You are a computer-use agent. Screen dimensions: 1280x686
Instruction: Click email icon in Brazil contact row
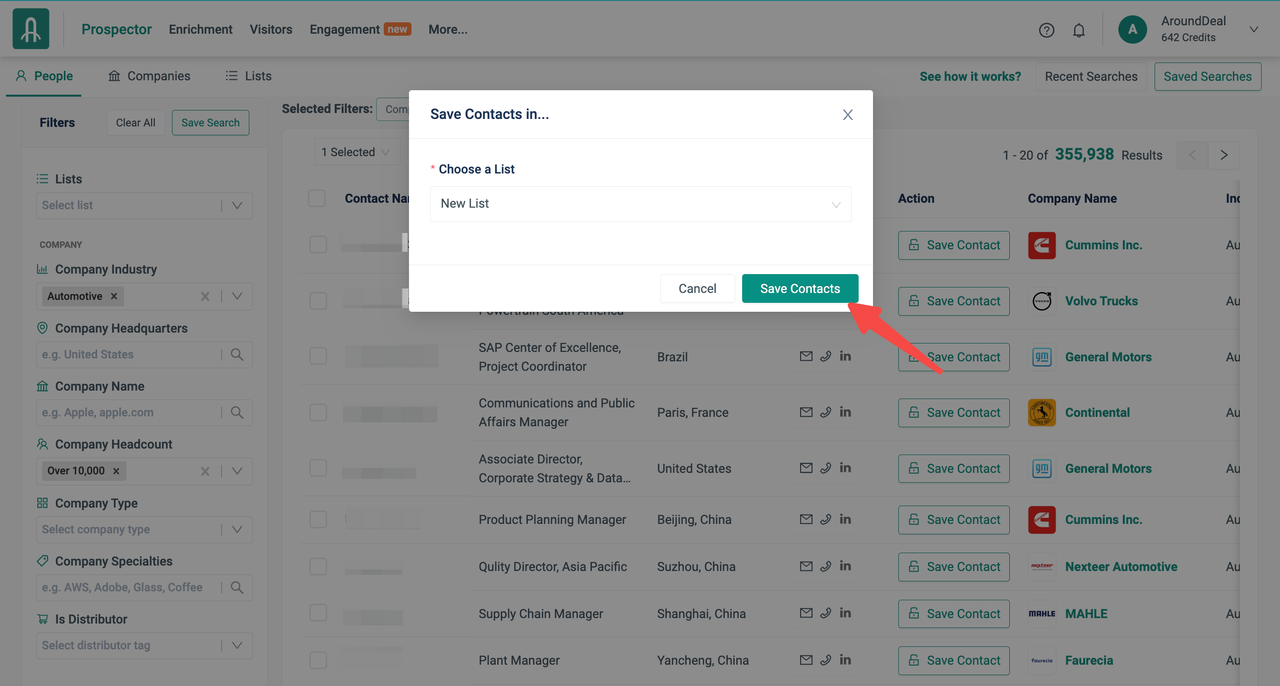pos(806,357)
